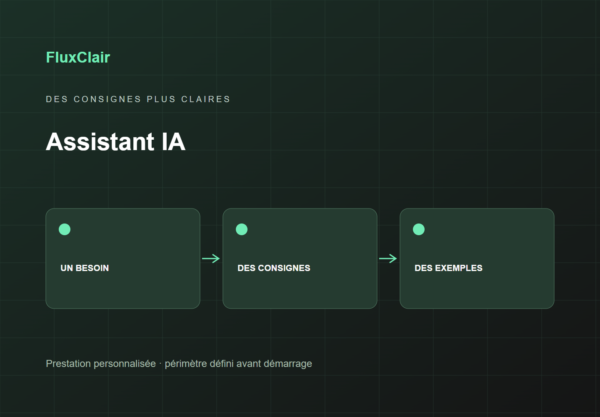Click 'périmètre défini avant démarrage' footer text
This screenshot has height=417, width=600.
click(x=238, y=363)
